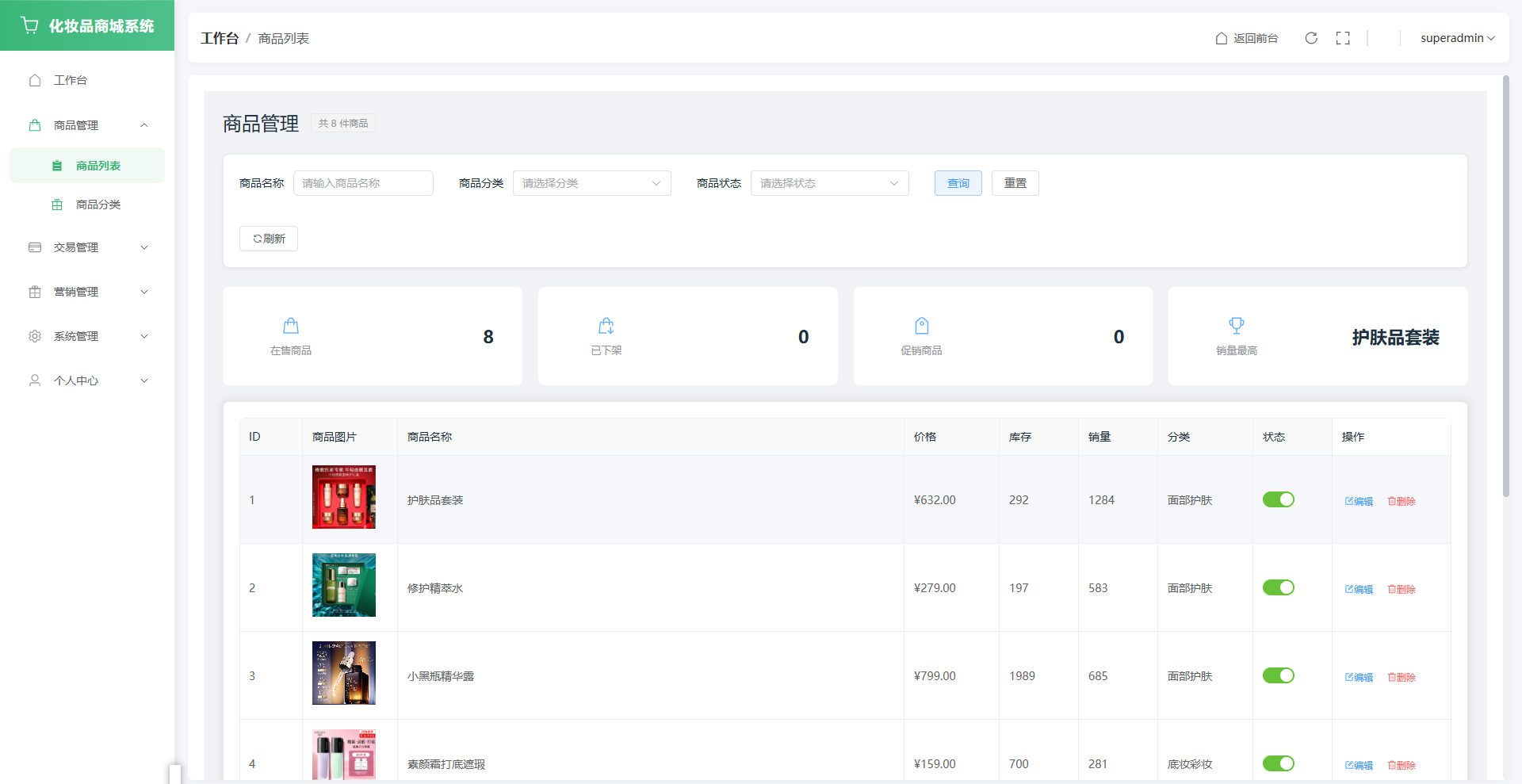Image resolution: width=1522 pixels, height=784 pixels.
Task: Open the 商品分类 filter dropdown
Action: (x=591, y=183)
